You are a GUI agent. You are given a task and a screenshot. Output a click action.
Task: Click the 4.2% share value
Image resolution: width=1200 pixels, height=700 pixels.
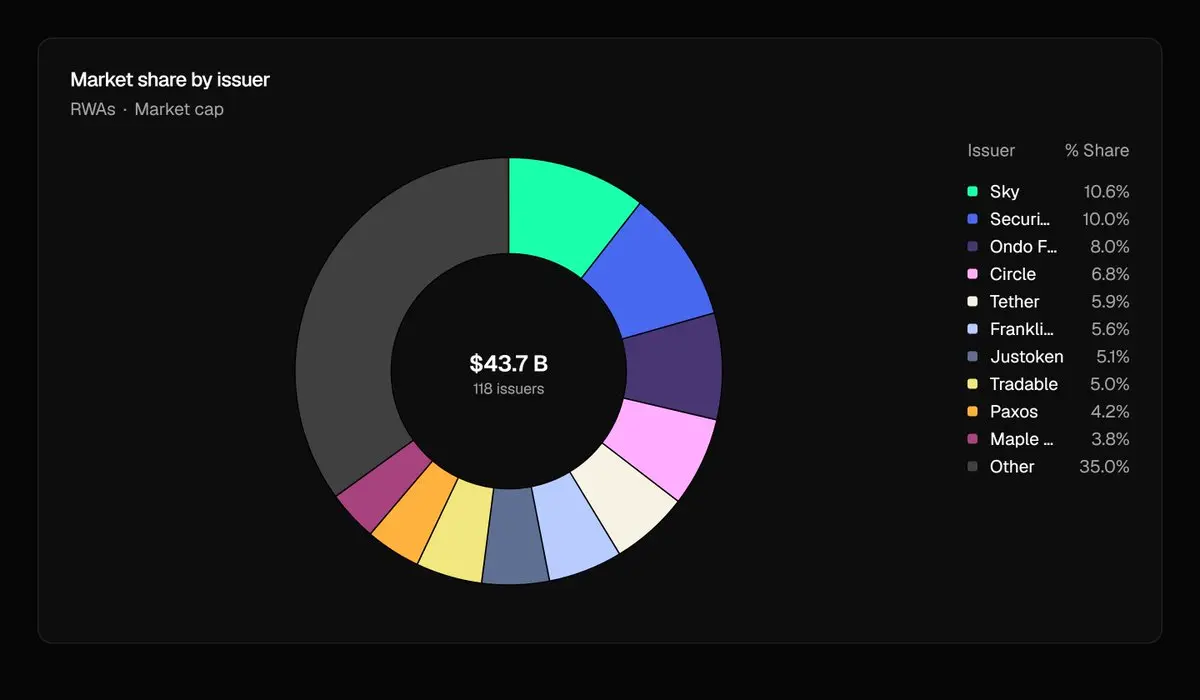[1110, 412]
